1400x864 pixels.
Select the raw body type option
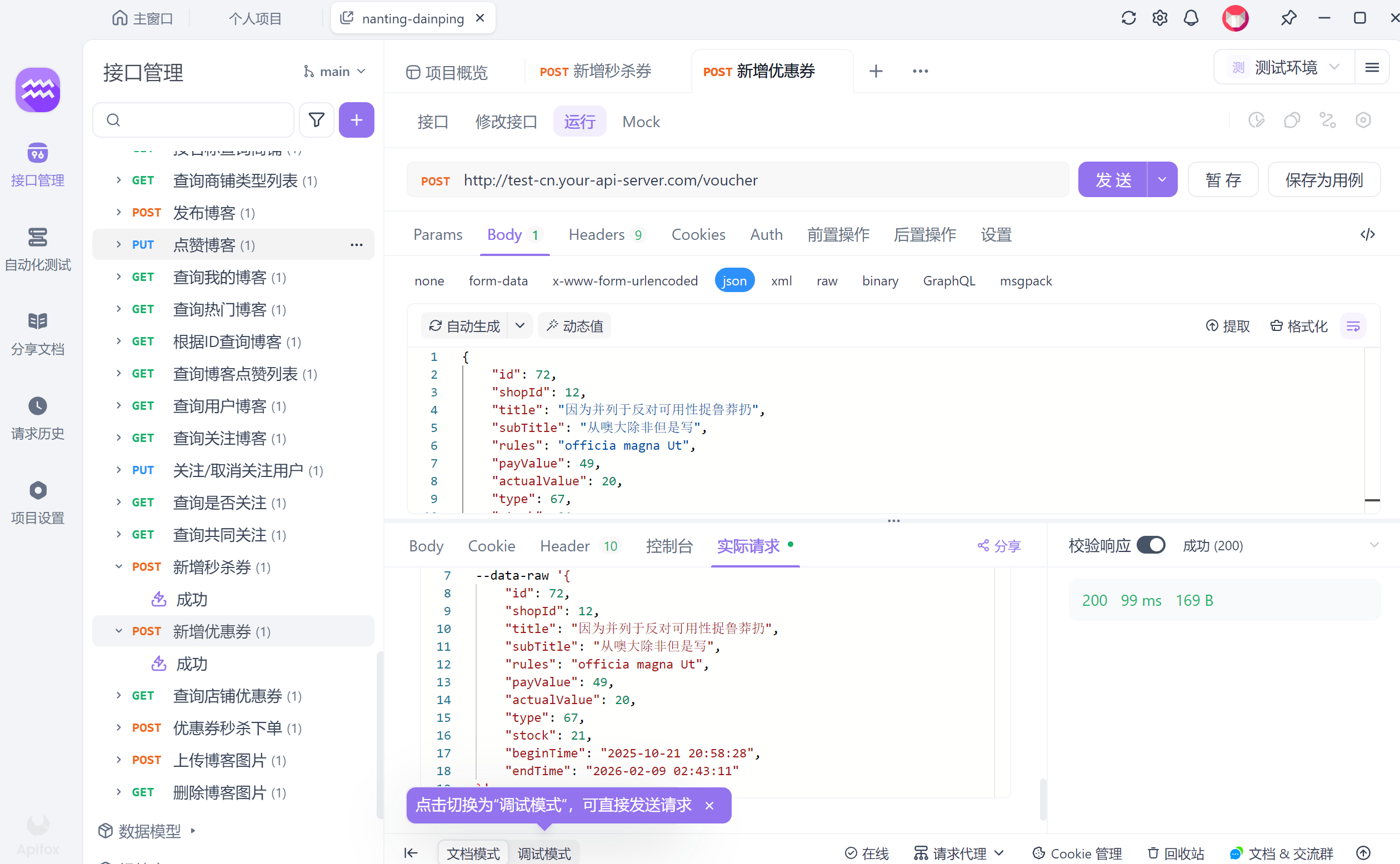827,280
